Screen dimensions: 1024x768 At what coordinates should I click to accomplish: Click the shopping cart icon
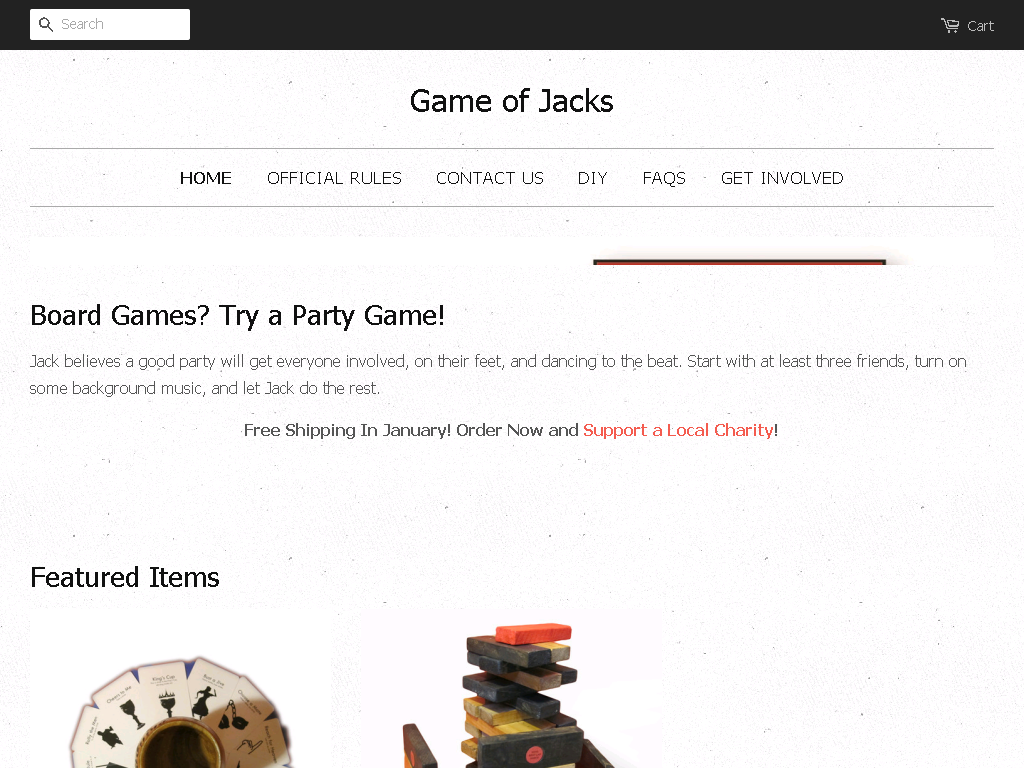pos(950,25)
